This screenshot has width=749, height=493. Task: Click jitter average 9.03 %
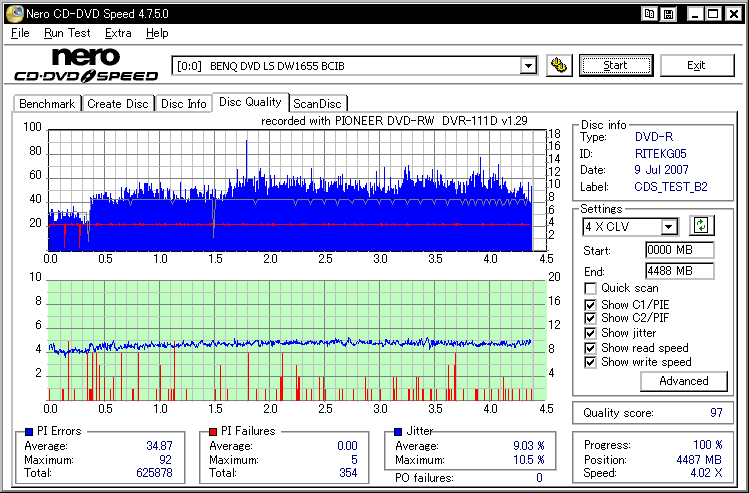click(x=529, y=446)
